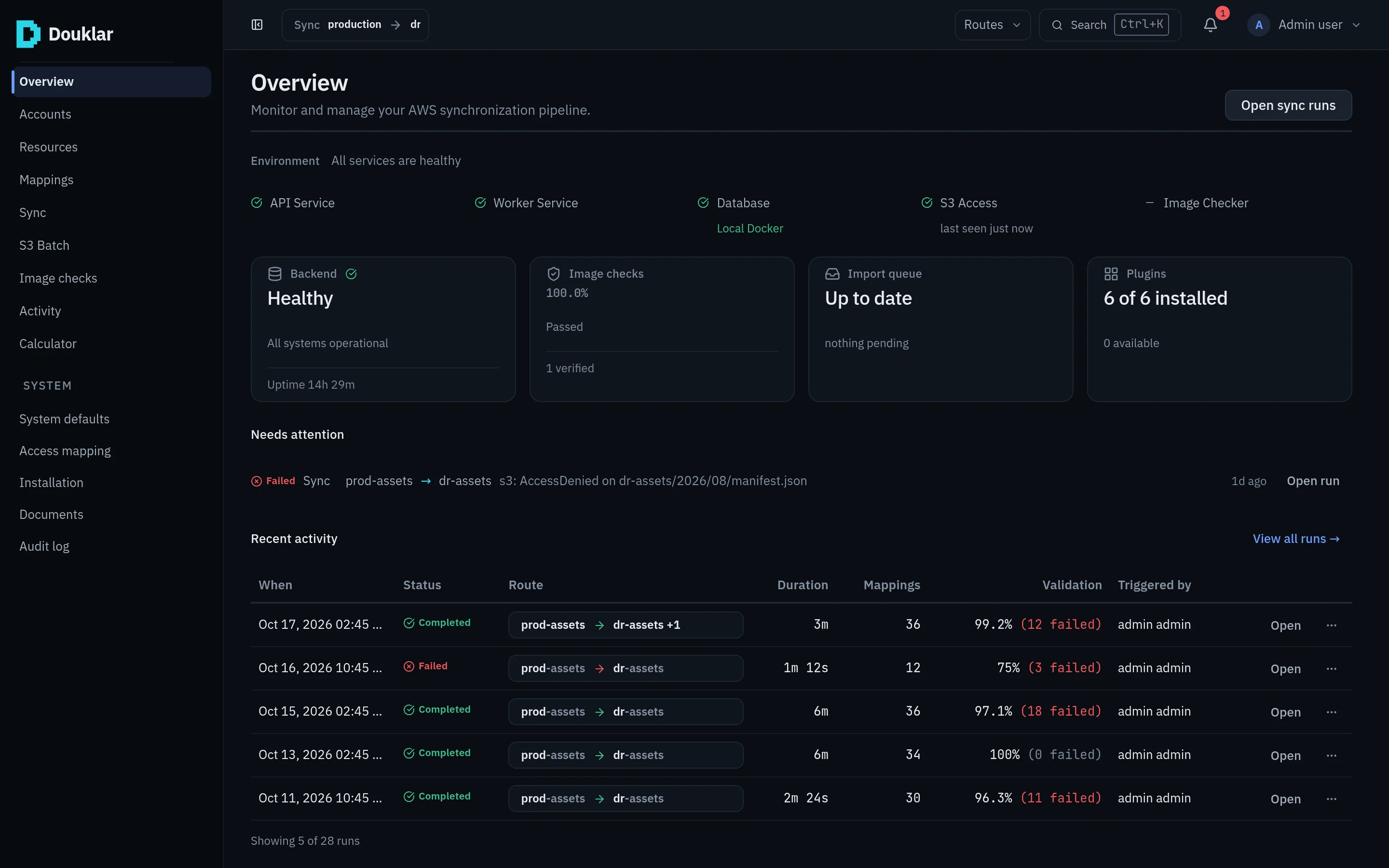Open more actions for Oct 17 run
Screen dimensions: 1389x868
1332,625
